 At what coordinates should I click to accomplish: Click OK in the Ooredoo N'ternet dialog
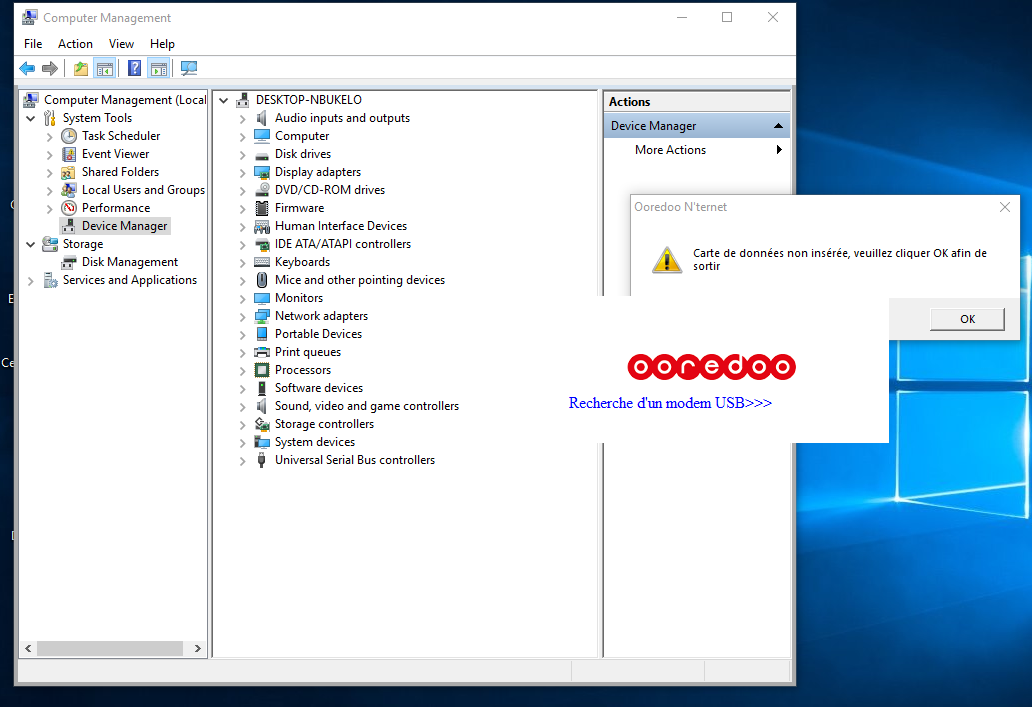coord(967,319)
